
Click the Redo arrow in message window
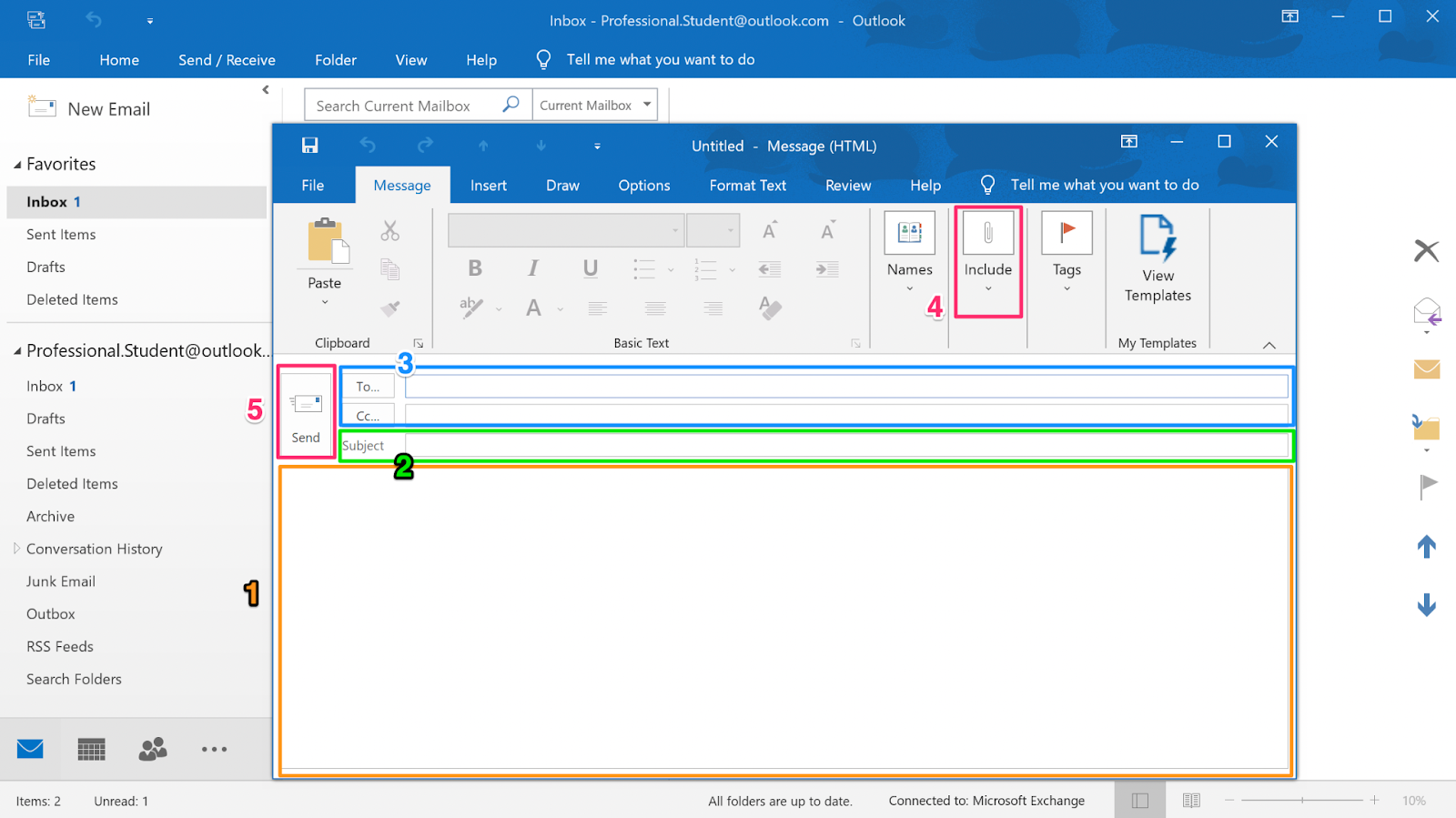click(425, 146)
